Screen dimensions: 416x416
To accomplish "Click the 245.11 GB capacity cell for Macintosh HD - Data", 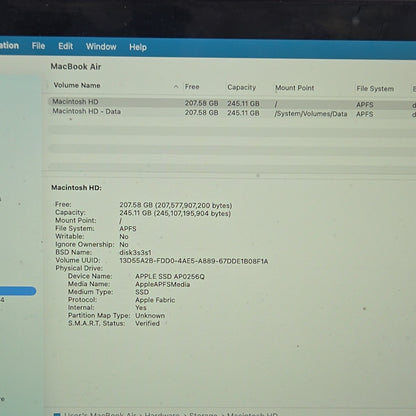I will point(243,113).
